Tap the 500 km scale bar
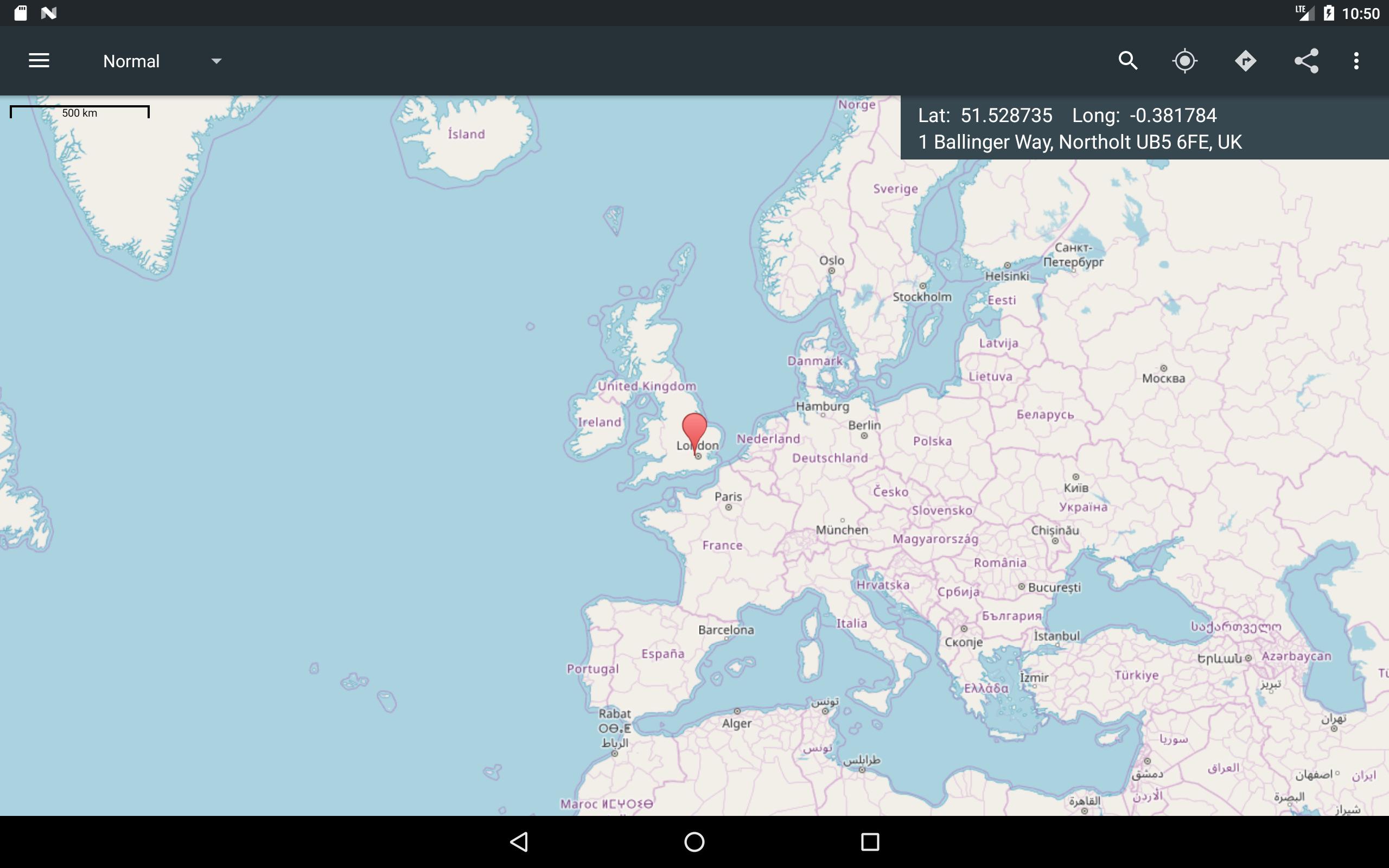 [x=80, y=112]
